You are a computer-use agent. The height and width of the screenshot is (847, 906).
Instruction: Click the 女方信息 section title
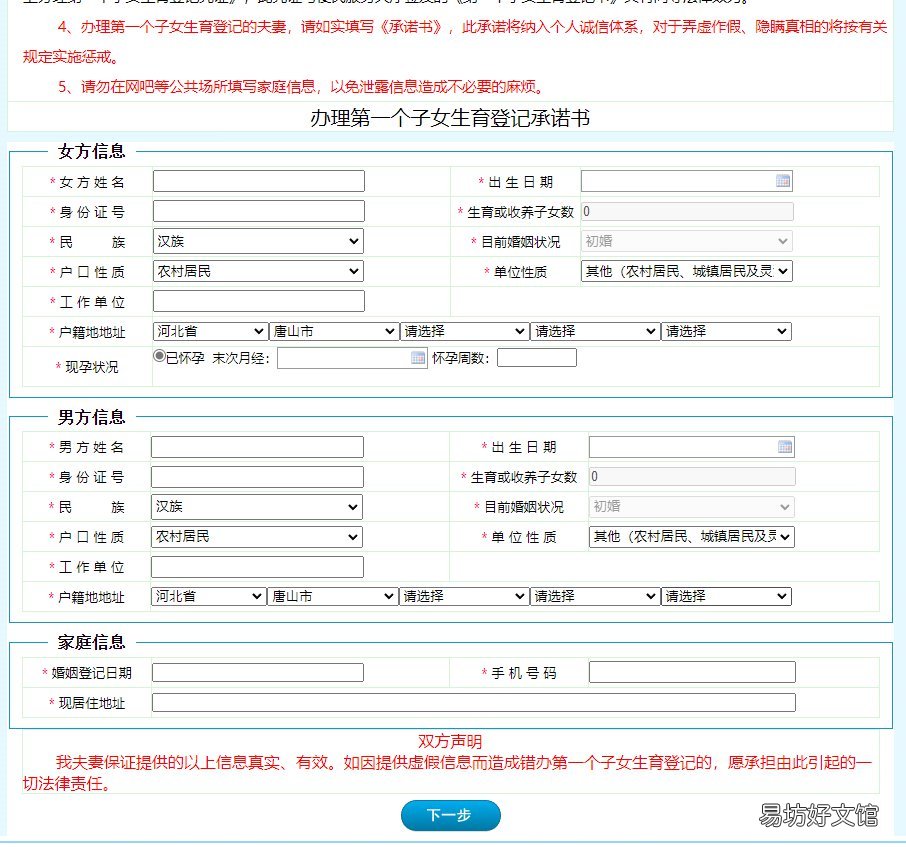[91, 151]
